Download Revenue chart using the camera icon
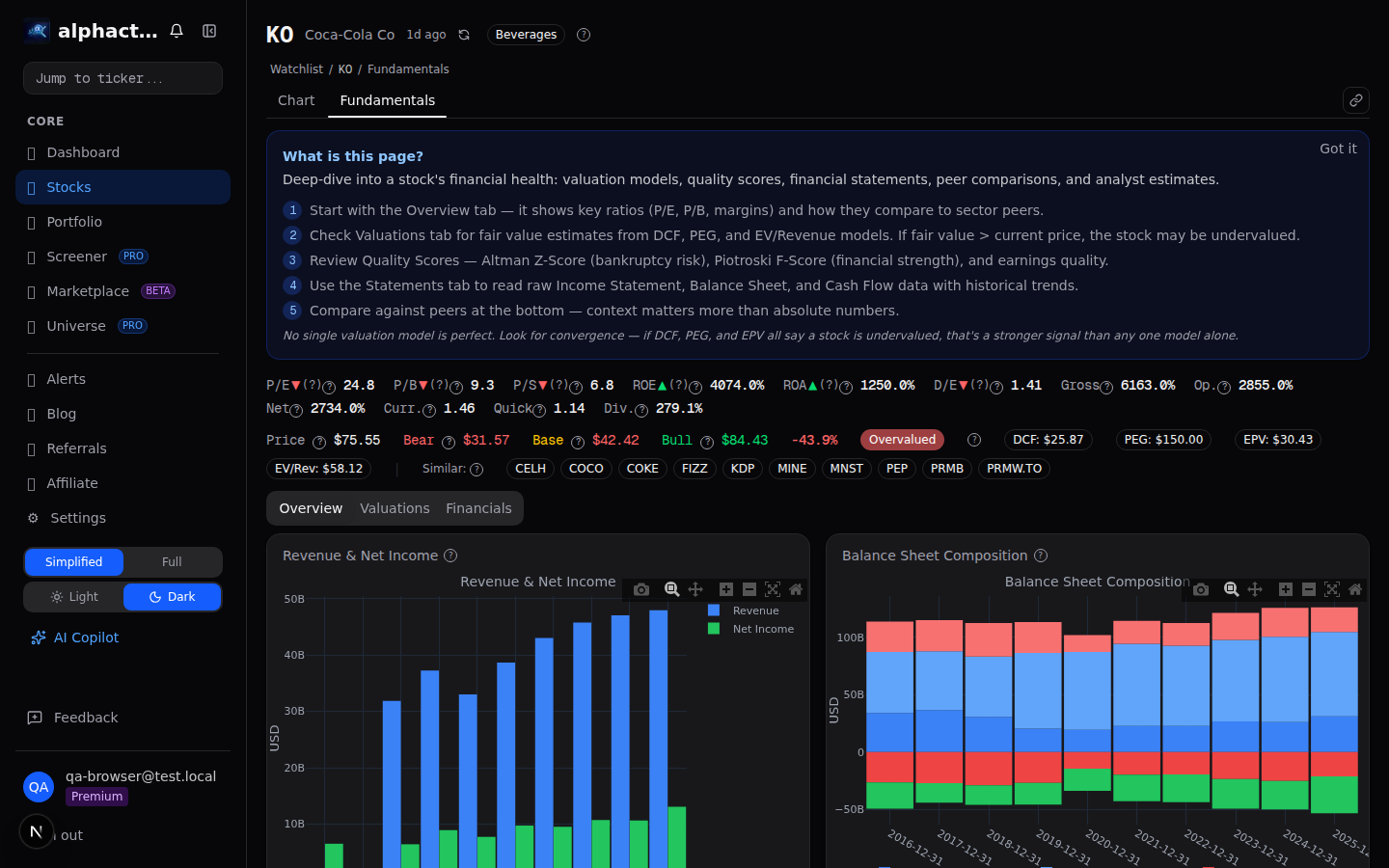1389x868 pixels. (x=641, y=589)
